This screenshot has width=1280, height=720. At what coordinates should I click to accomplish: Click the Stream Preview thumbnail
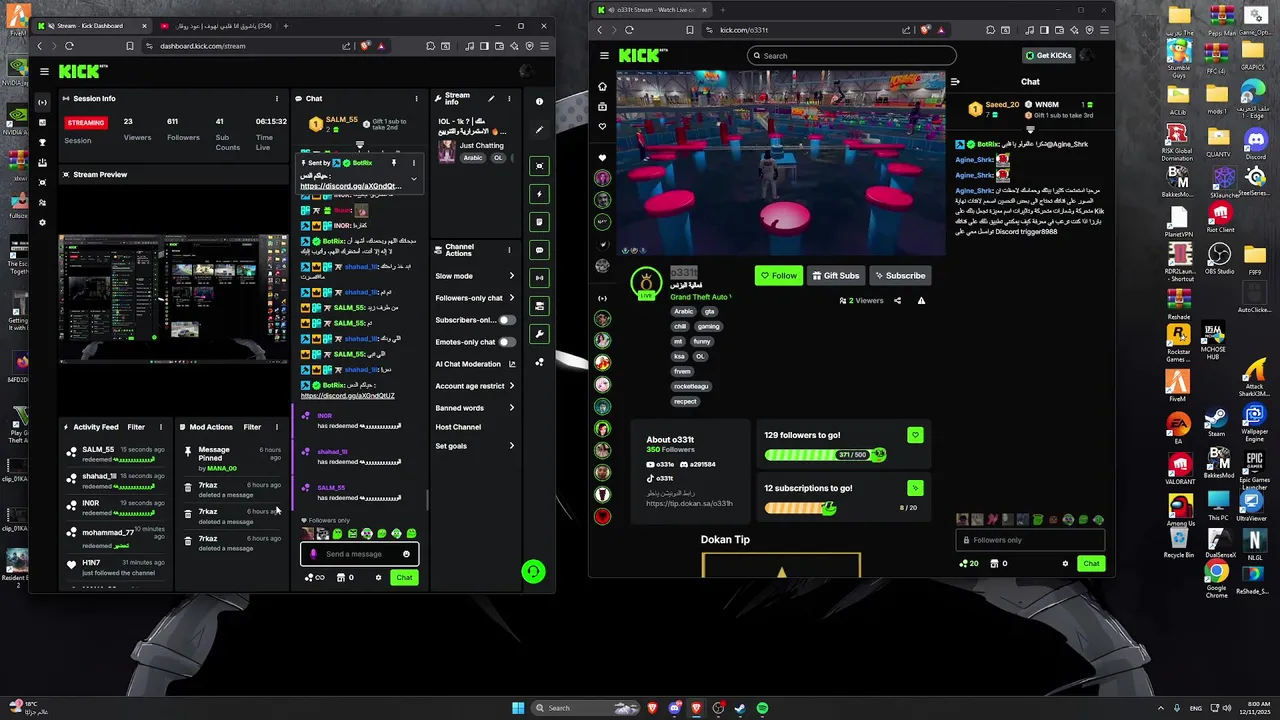point(174,297)
